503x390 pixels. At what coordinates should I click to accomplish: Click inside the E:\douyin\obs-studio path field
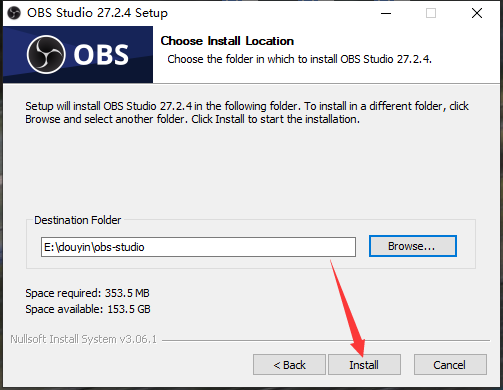pos(198,247)
